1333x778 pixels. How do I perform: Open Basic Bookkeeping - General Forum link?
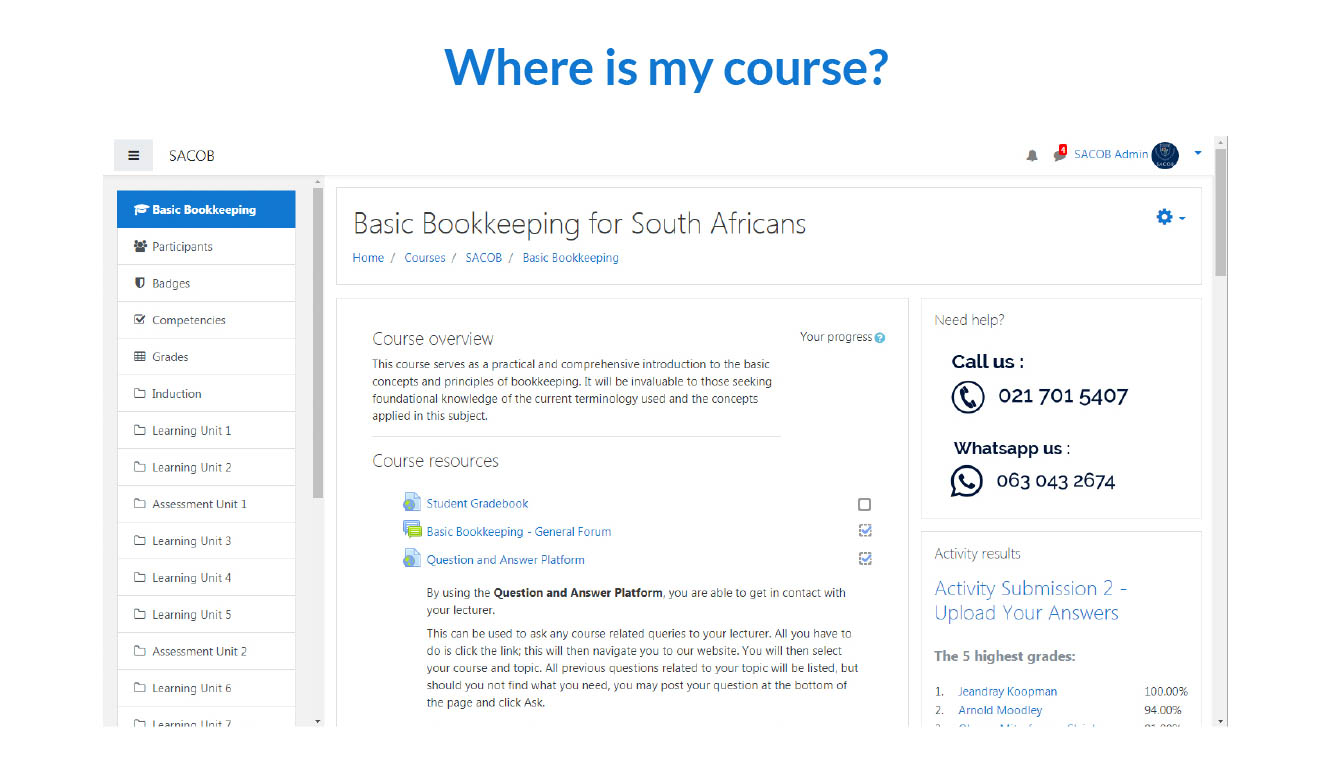(519, 532)
